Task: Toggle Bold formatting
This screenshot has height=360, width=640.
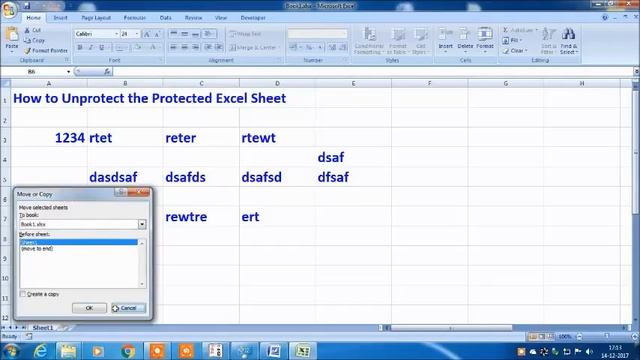Action: click(80, 48)
